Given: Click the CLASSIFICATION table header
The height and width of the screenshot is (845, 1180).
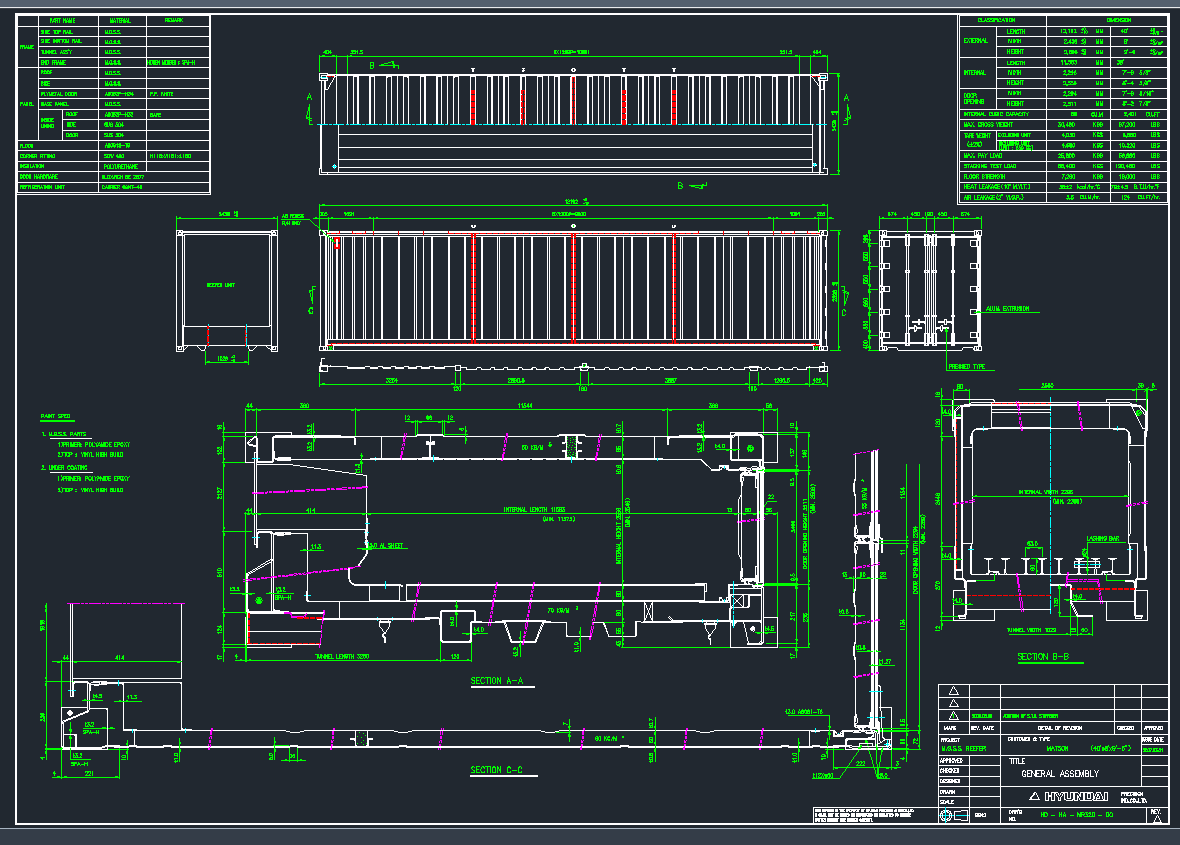Looking at the screenshot, I should 995,20.
